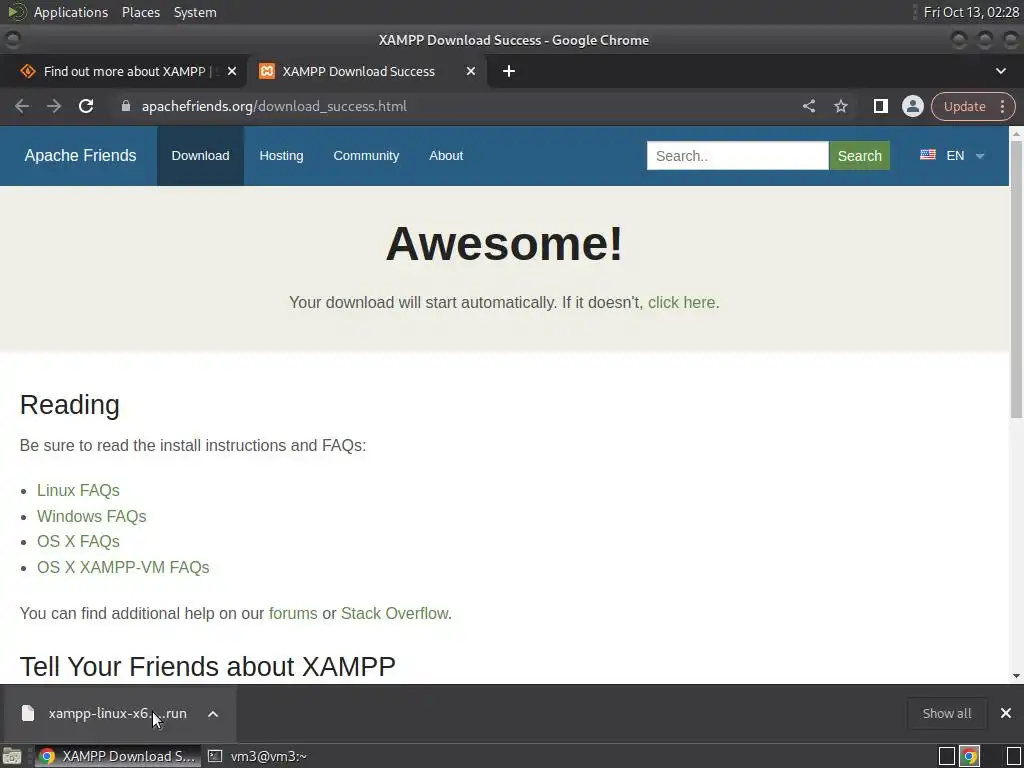Bookmark this page with the star icon
The height and width of the screenshot is (768, 1024).
[840, 106]
